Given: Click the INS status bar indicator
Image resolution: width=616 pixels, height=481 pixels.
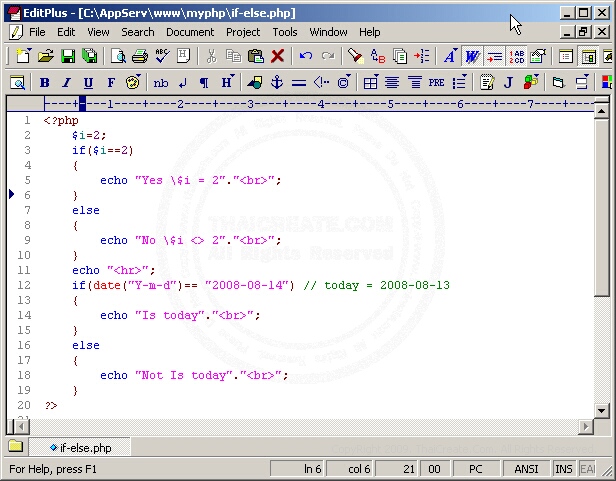Looking at the screenshot, I should pos(564,469).
